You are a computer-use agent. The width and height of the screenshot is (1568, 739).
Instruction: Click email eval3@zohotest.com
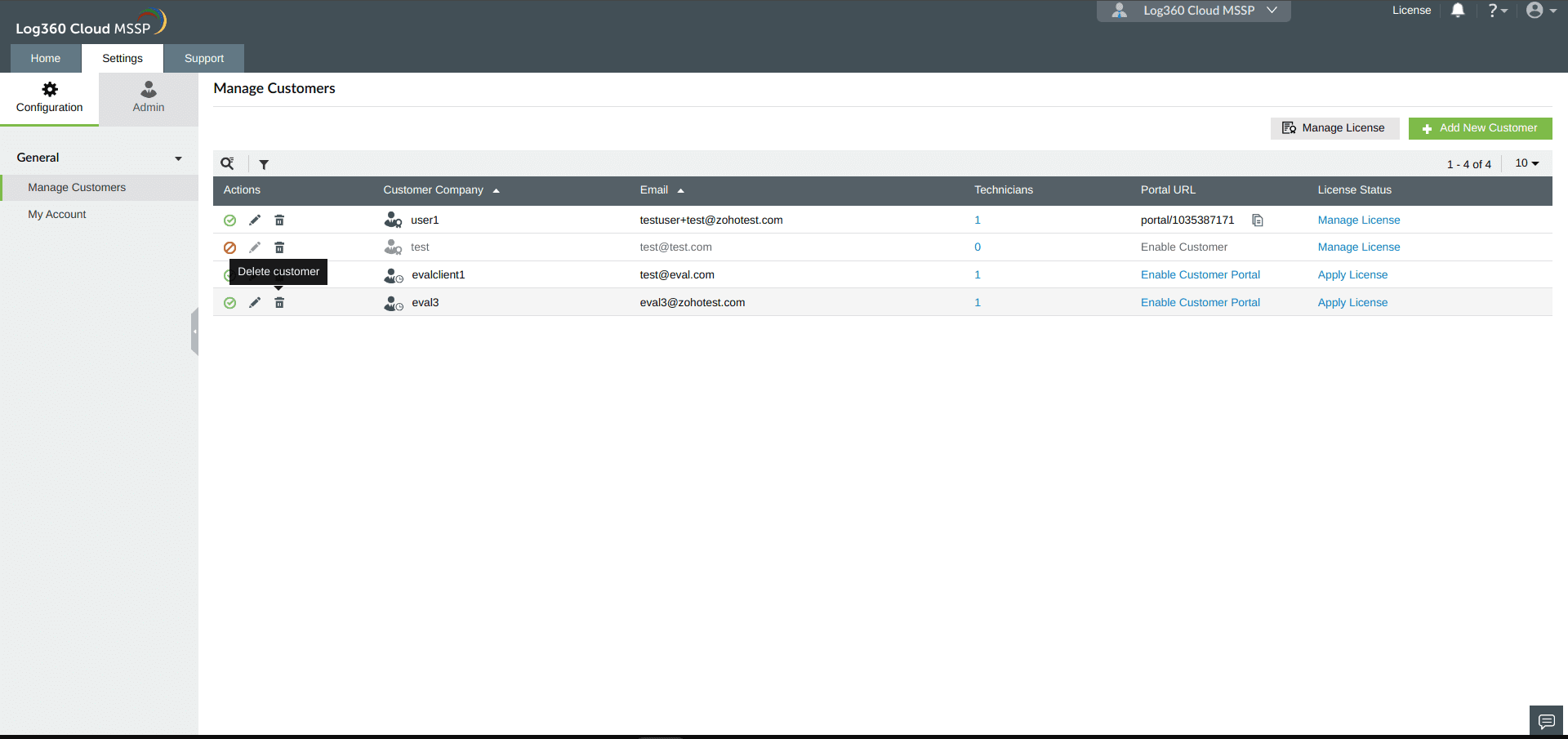(x=693, y=303)
